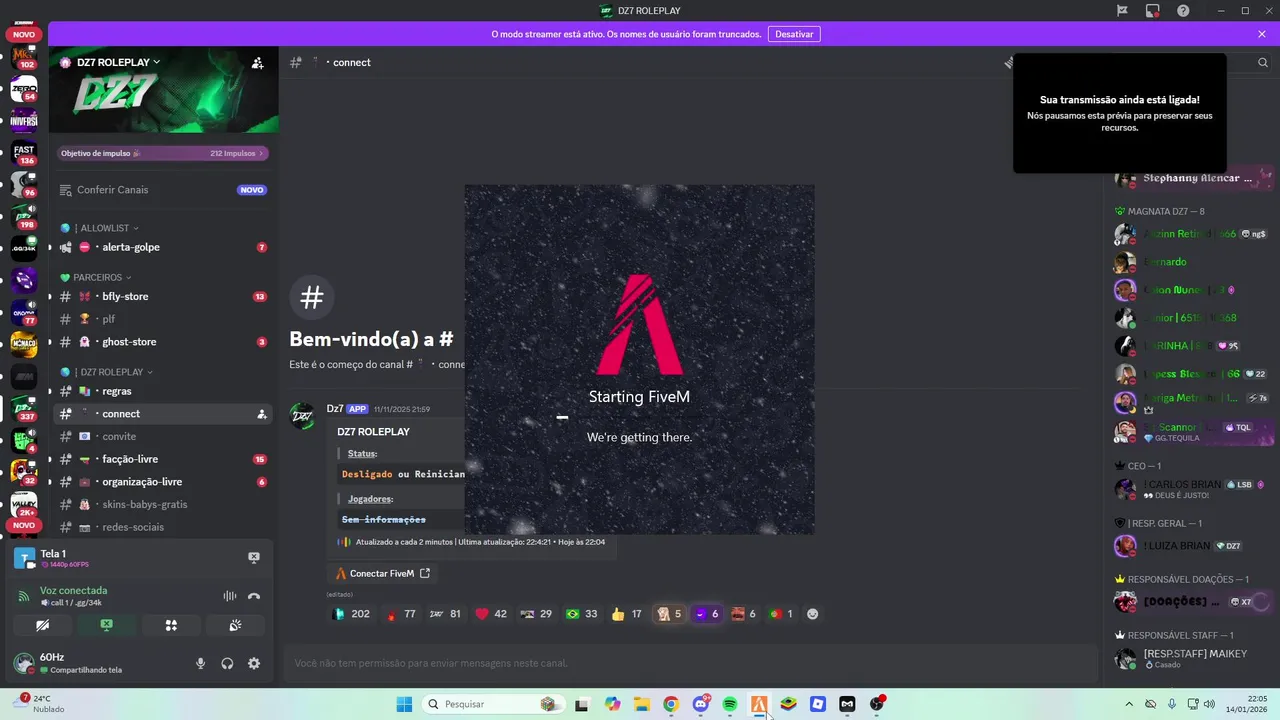Image resolution: width=1280 pixels, height=720 pixels.
Task: Open Windows Start menu
Action: pyautogui.click(x=404, y=704)
